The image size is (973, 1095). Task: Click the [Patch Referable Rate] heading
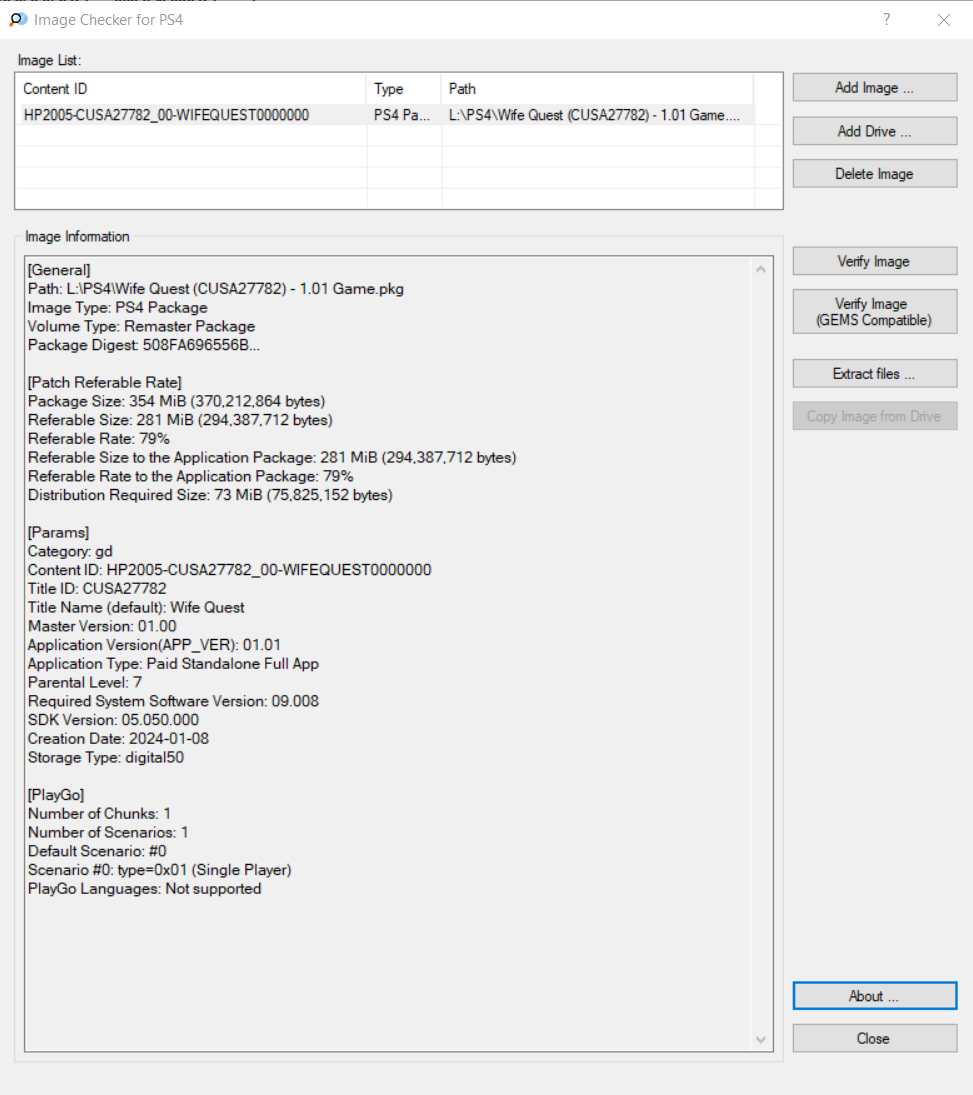click(105, 383)
